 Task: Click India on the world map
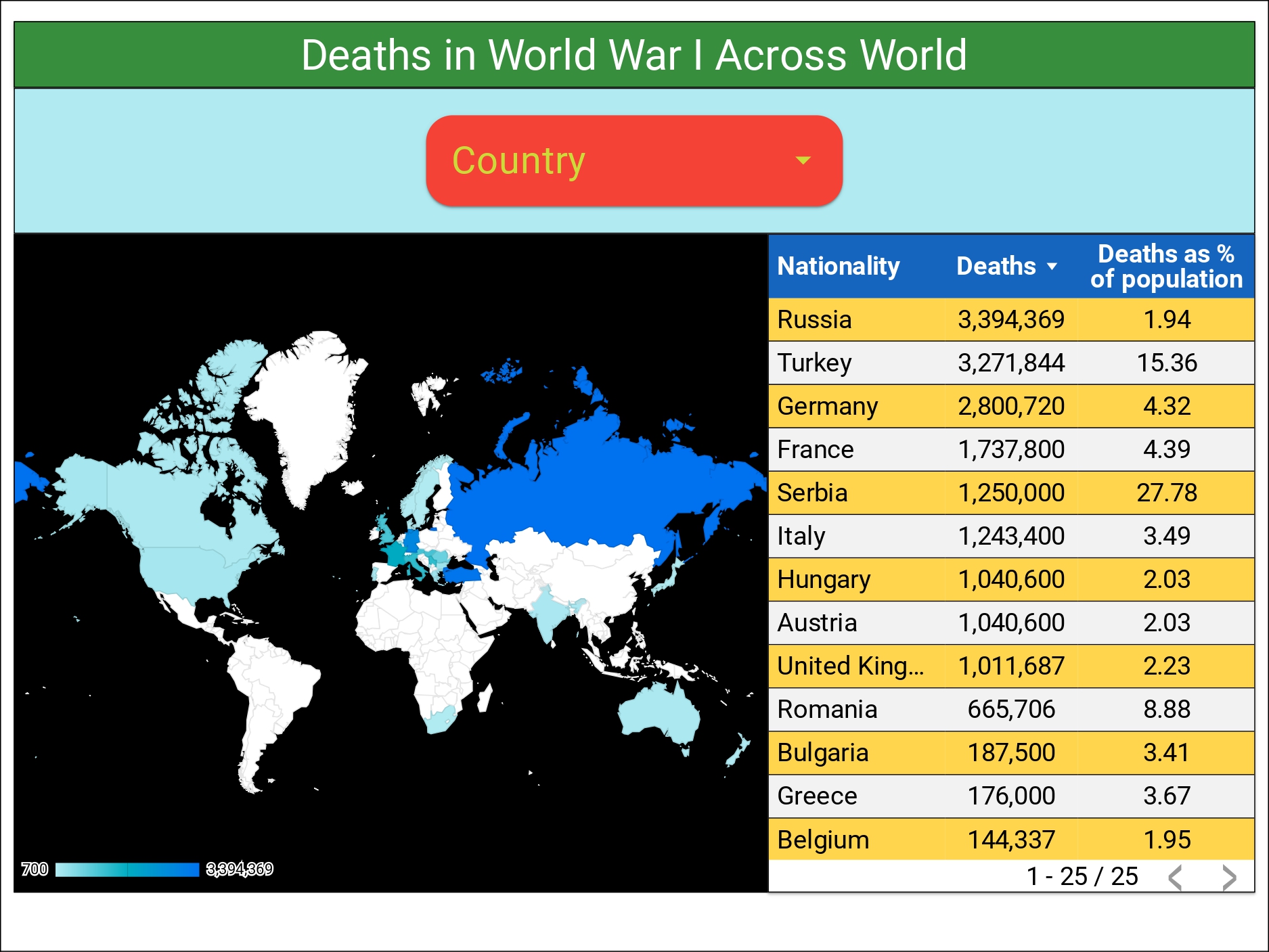pyautogui.click(x=550, y=612)
